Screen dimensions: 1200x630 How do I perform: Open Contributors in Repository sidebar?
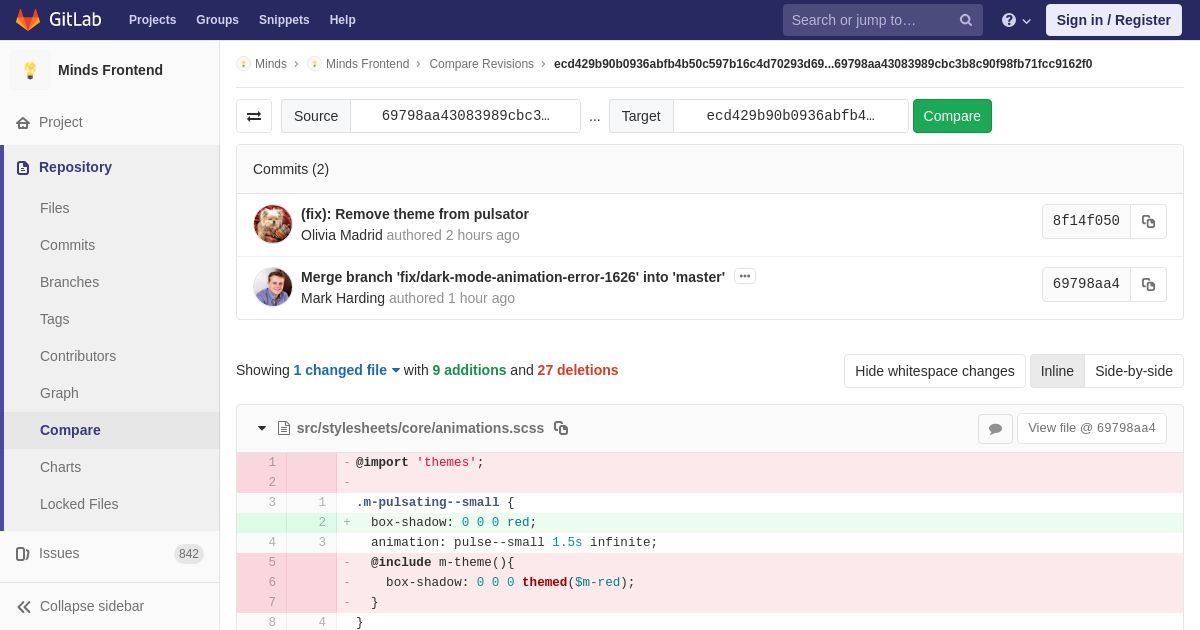(78, 356)
